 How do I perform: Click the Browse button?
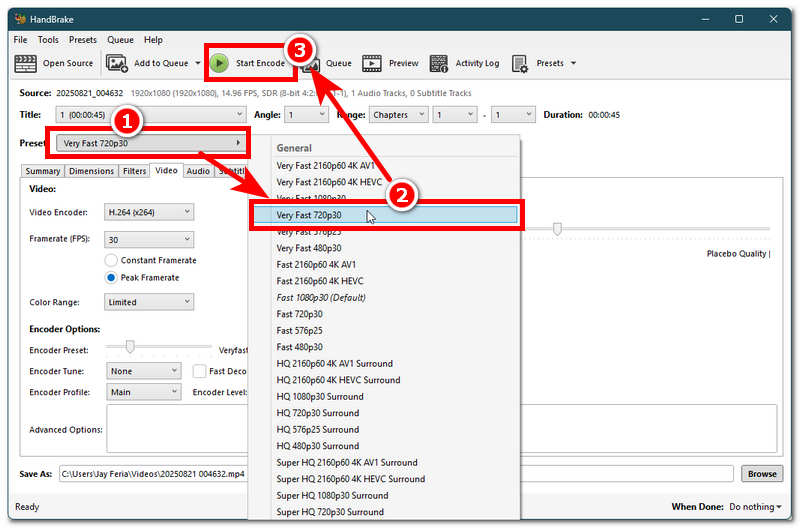[x=762, y=474]
